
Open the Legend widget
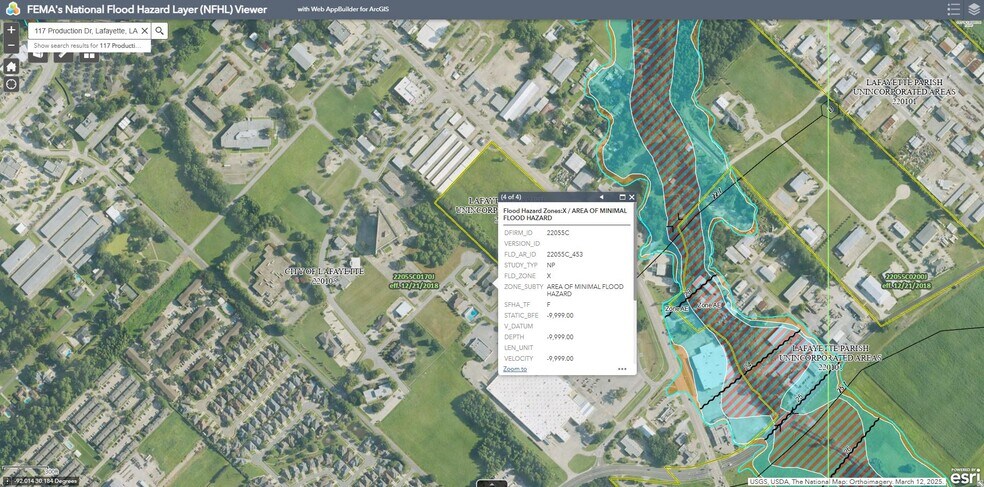(953, 9)
